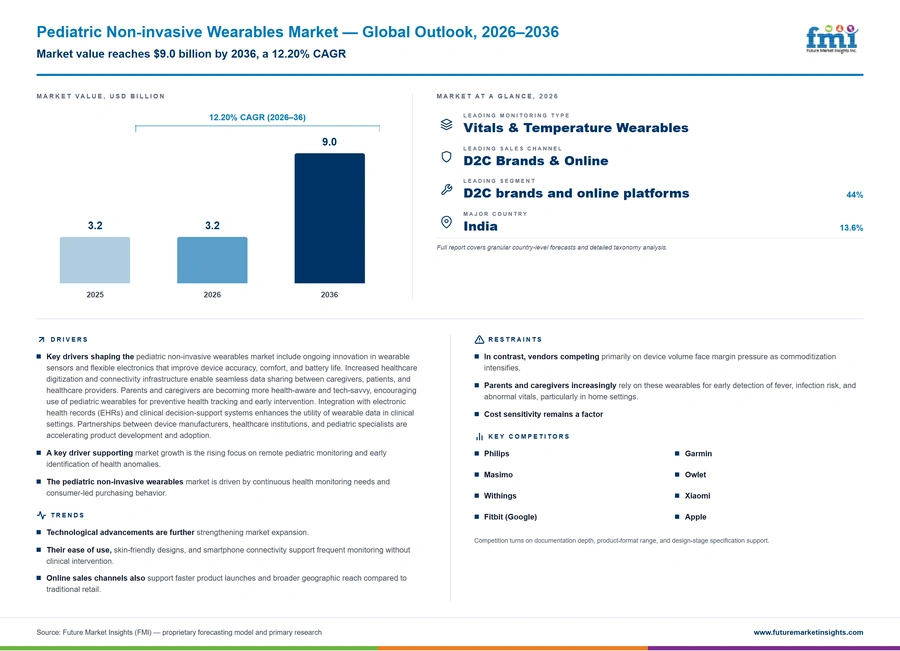Click the Apple competitor entry

695,517
